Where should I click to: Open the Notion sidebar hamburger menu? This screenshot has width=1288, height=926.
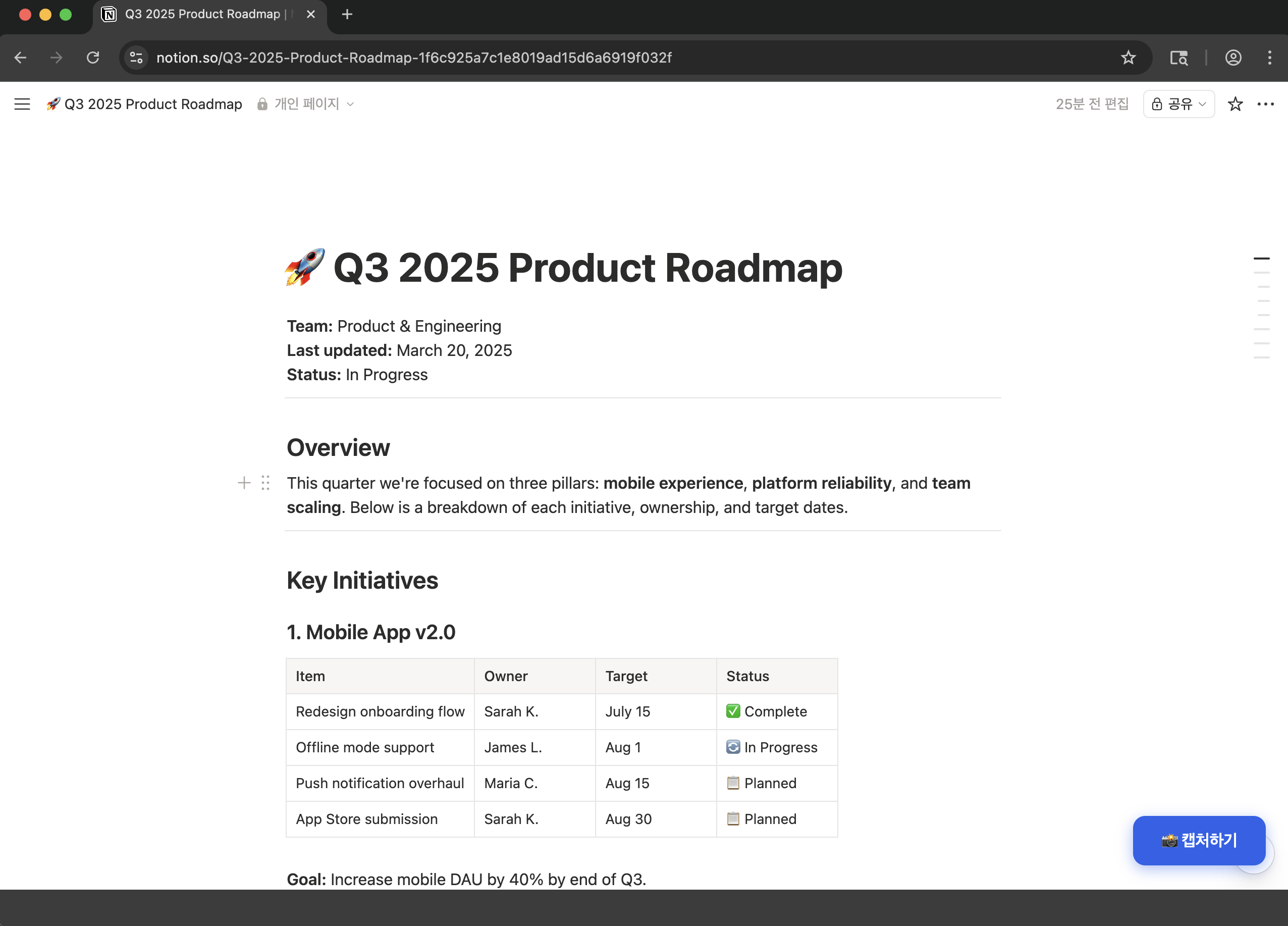(x=22, y=104)
